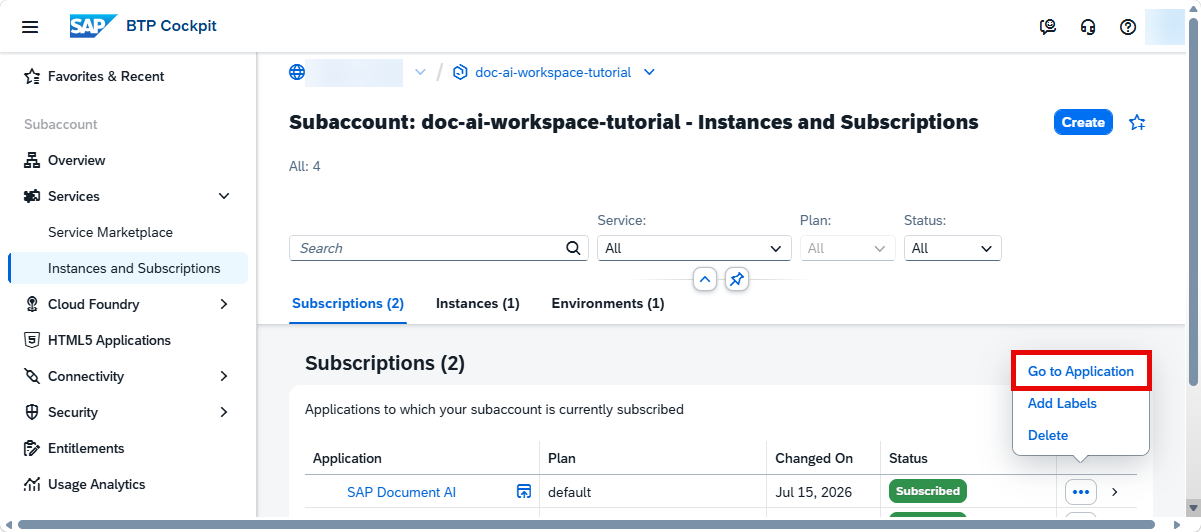This screenshot has width=1201, height=532.
Task: Collapse the Services section chevron
Action: coord(224,196)
